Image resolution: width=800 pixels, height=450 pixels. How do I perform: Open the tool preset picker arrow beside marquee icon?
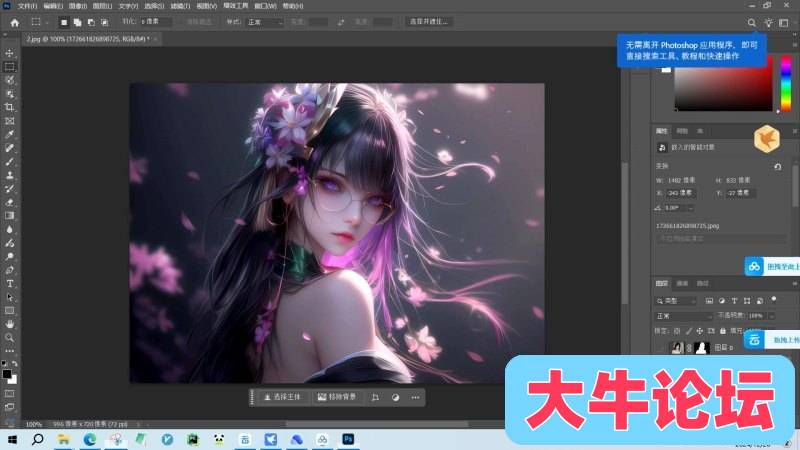[x=47, y=22]
